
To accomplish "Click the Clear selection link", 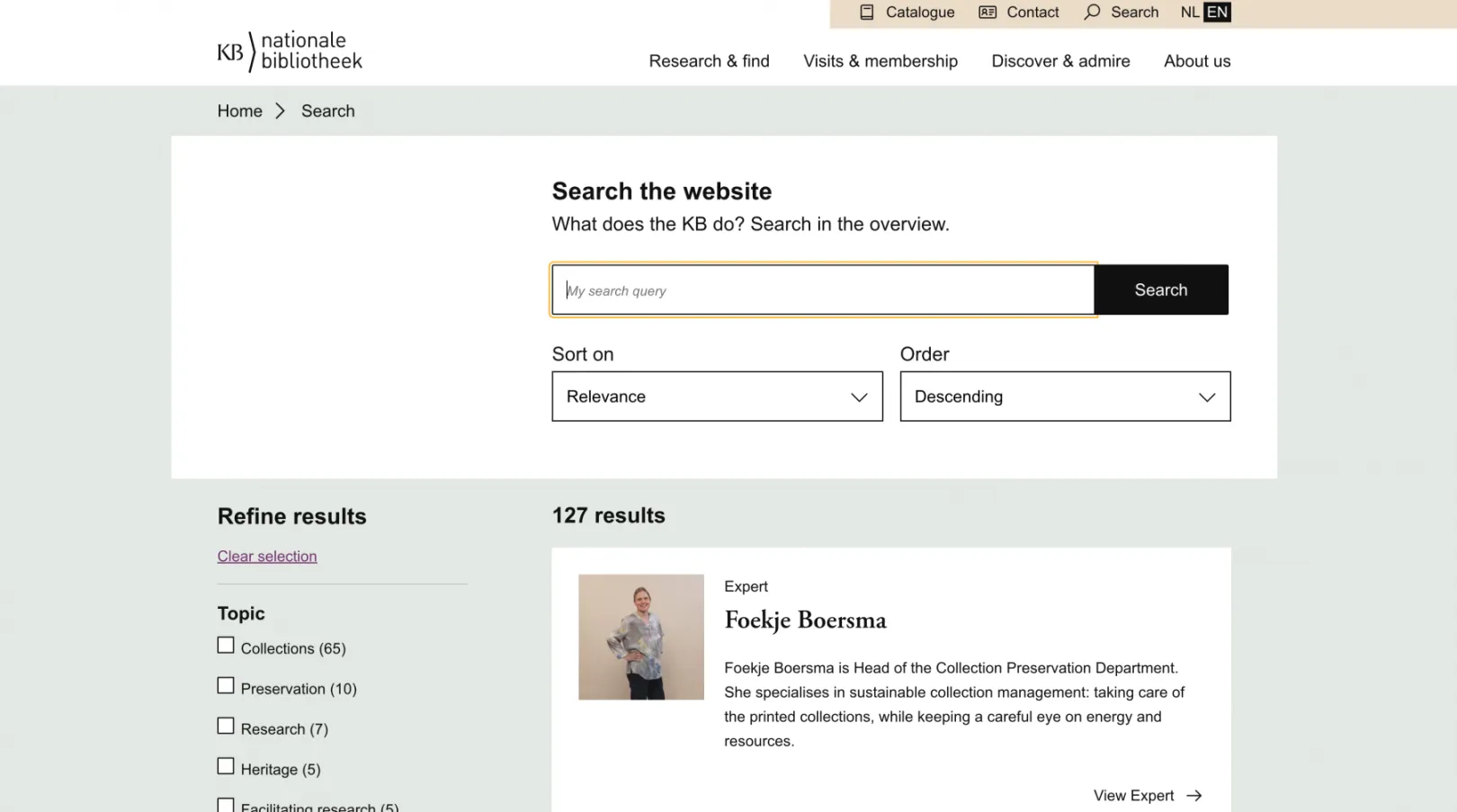I will coord(267,557).
